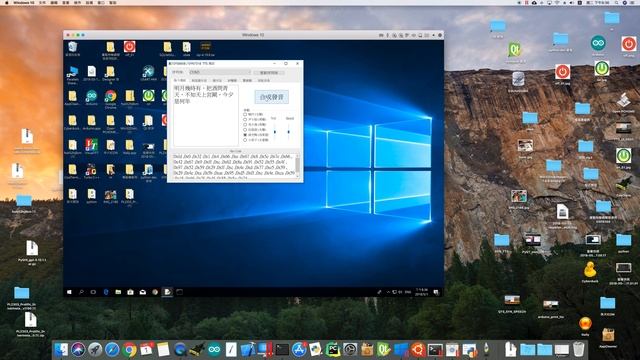Open the serial port combo box in TTS window
The image size is (640, 360).
pyautogui.click(x=220, y=72)
